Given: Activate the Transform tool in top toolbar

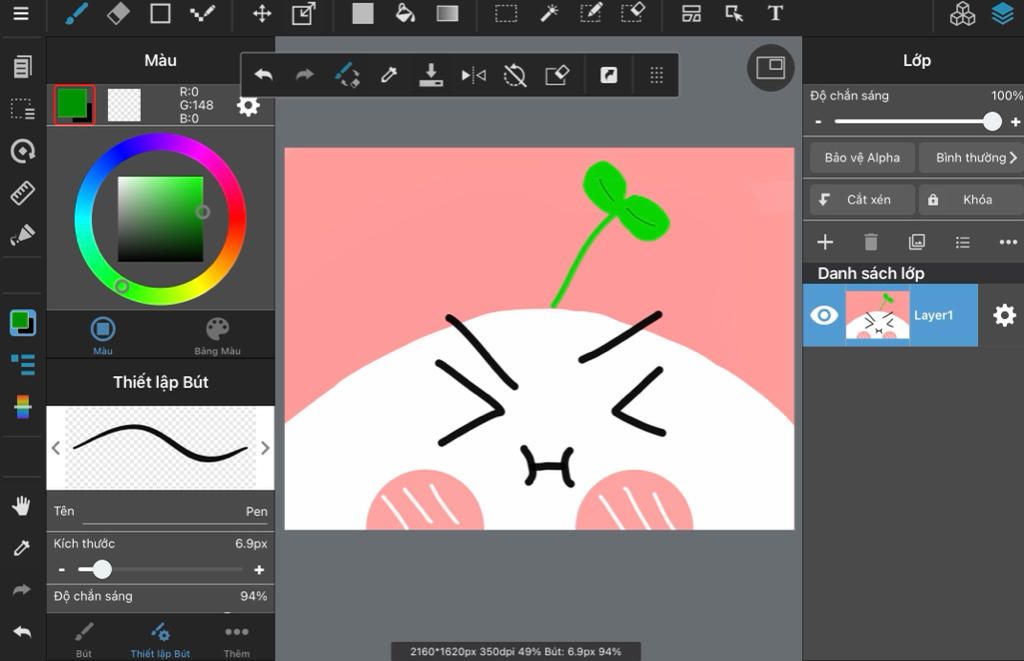Looking at the screenshot, I should (x=304, y=14).
